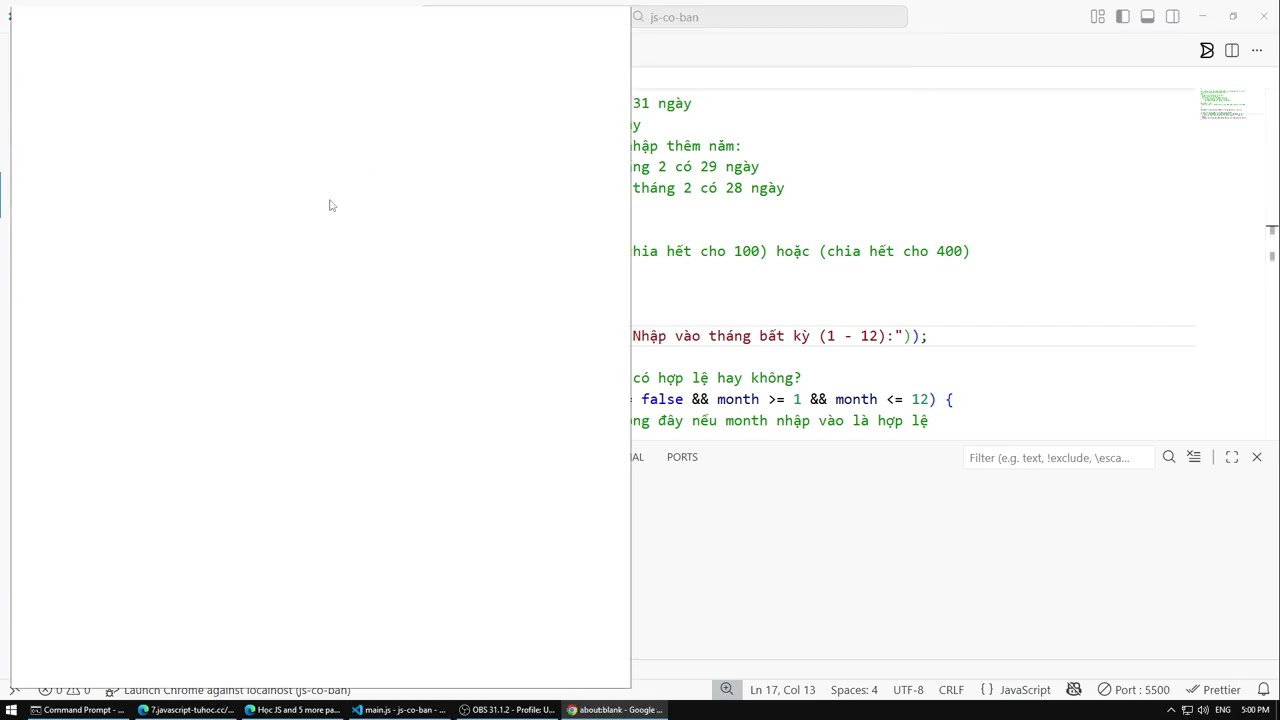Open the editor More Actions ellipsis menu
Viewport: 1280px width, 720px height.
coord(1257,51)
